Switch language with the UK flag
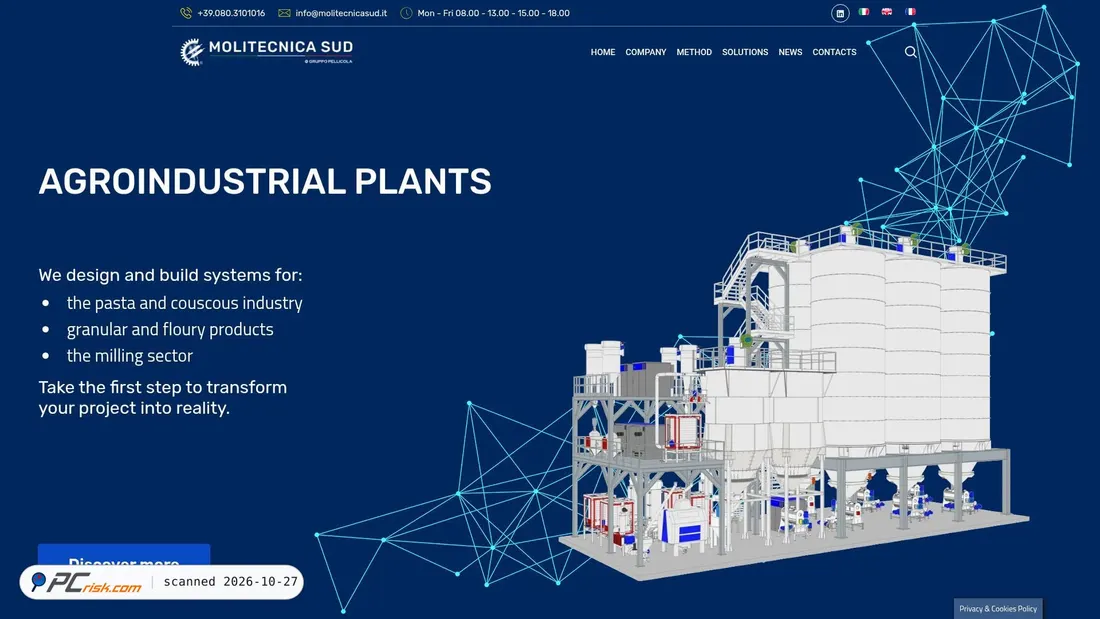The image size is (1100, 619). point(887,12)
